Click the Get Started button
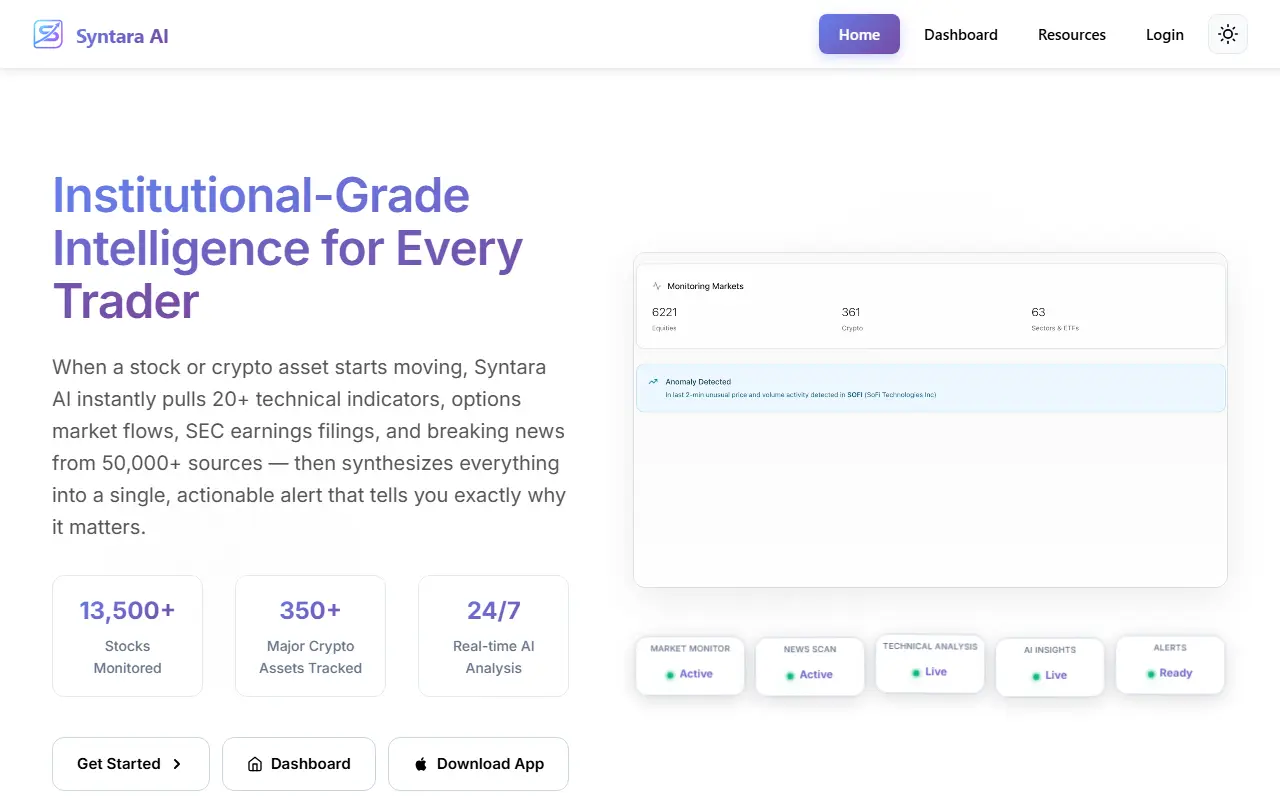1280x800 pixels. (x=131, y=764)
